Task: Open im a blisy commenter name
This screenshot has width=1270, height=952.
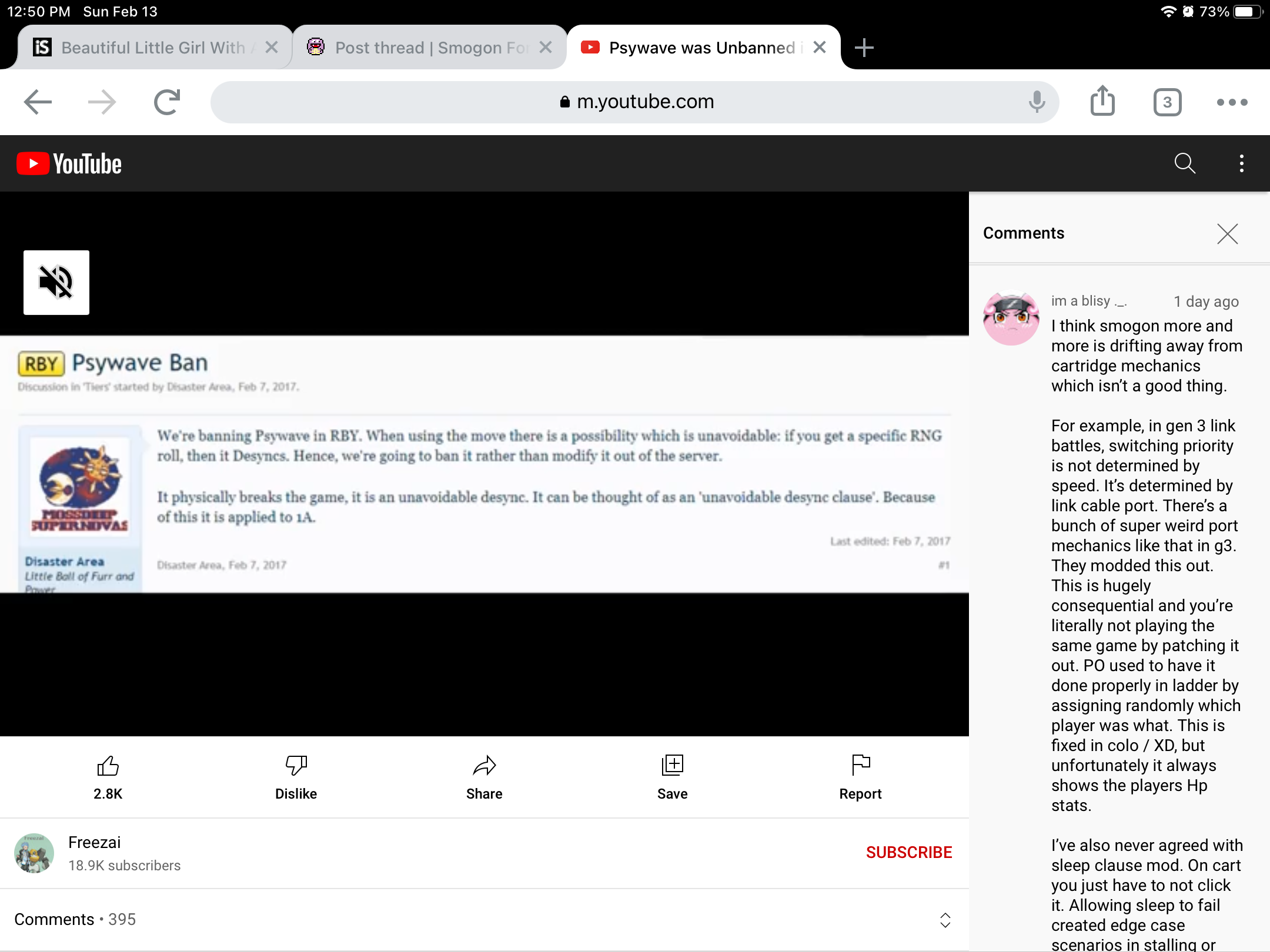Action: tap(1089, 301)
